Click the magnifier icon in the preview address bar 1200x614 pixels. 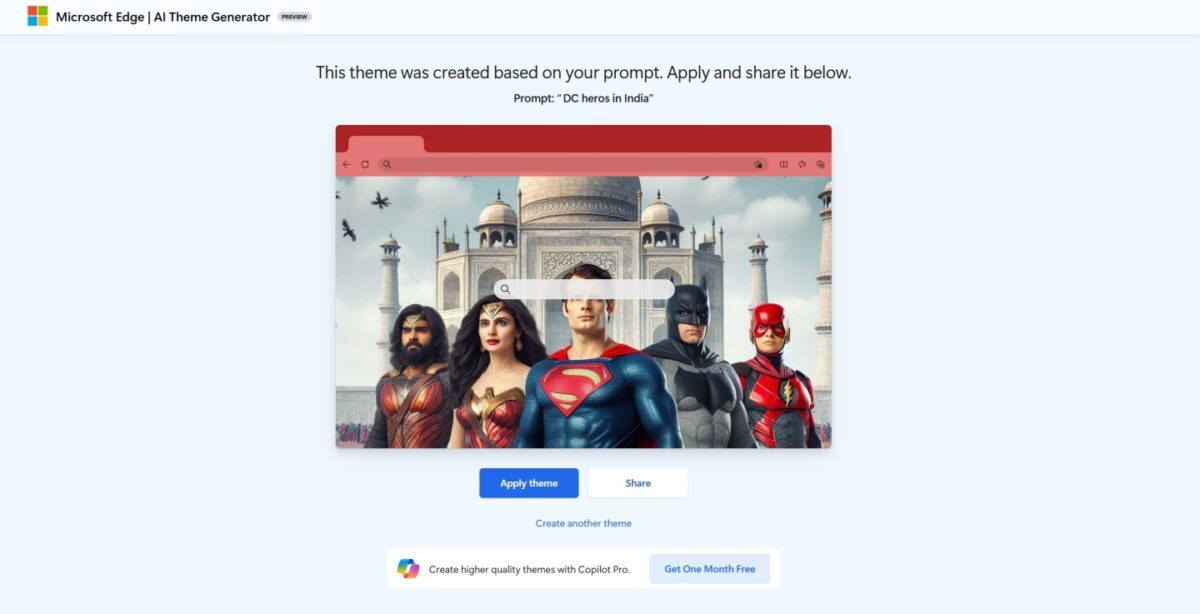[x=387, y=164]
